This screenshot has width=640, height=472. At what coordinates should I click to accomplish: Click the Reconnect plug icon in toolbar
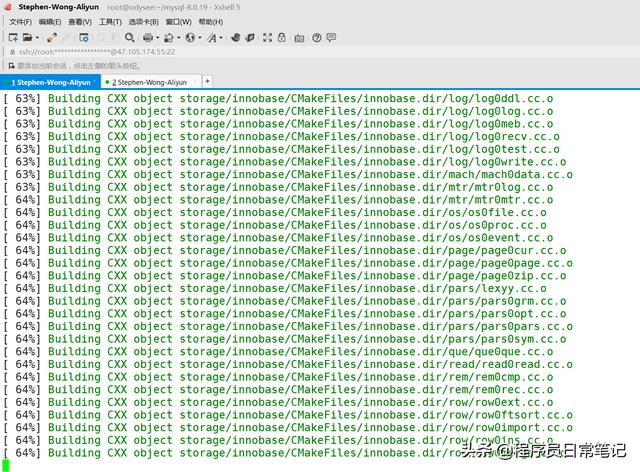tap(51, 38)
